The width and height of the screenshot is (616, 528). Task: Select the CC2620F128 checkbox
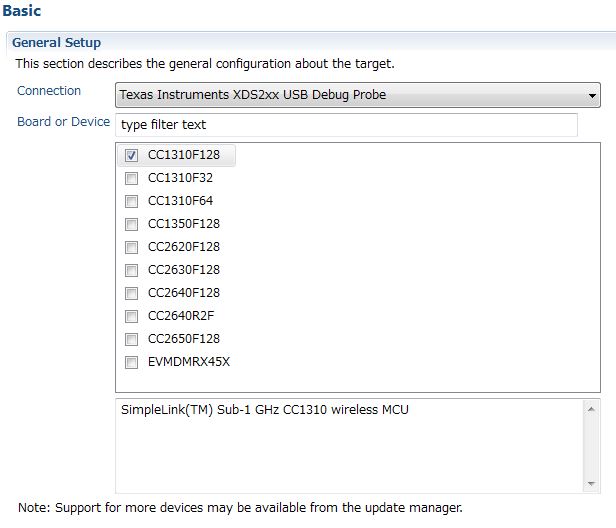tap(131, 247)
